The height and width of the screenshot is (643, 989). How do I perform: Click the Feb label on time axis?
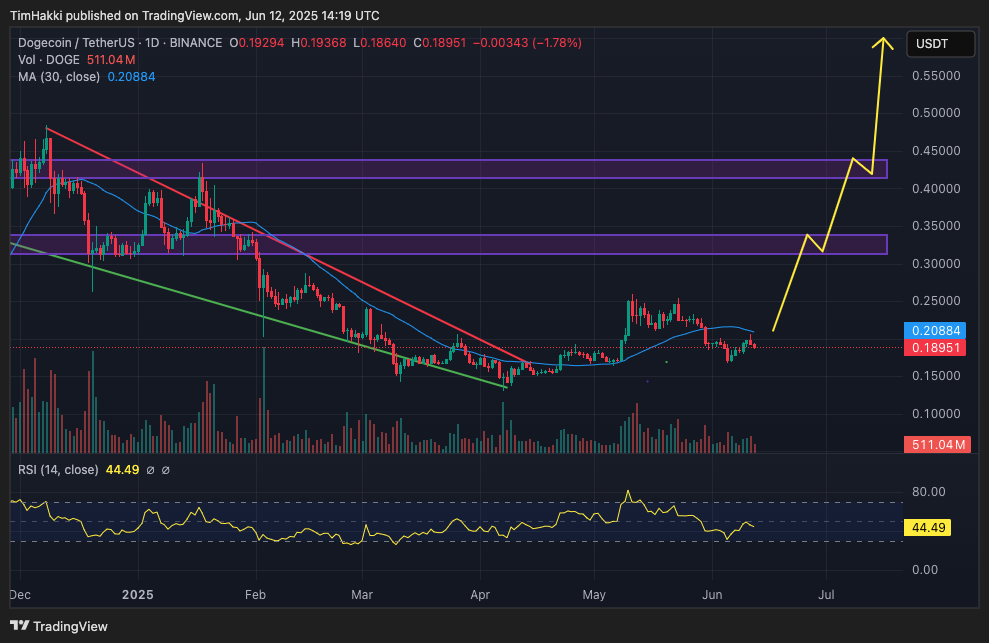click(255, 595)
